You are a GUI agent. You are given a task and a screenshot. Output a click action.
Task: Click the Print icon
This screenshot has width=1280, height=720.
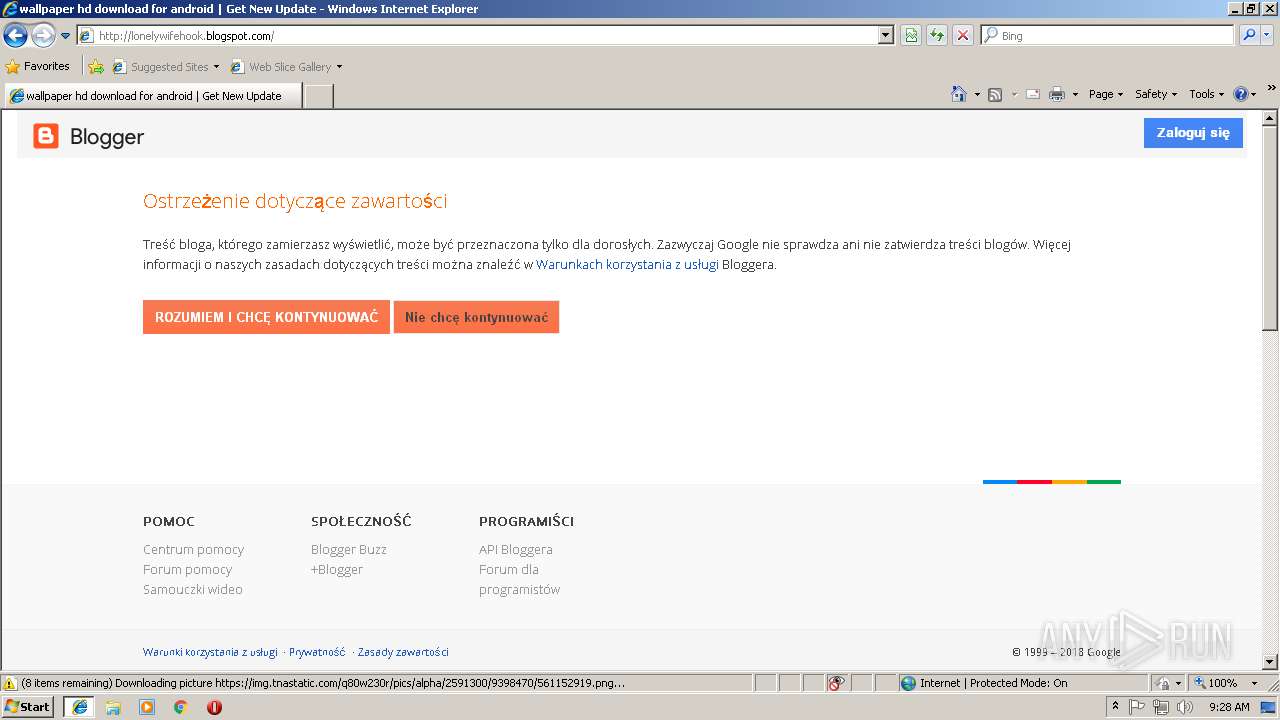click(x=1057, y=94)
